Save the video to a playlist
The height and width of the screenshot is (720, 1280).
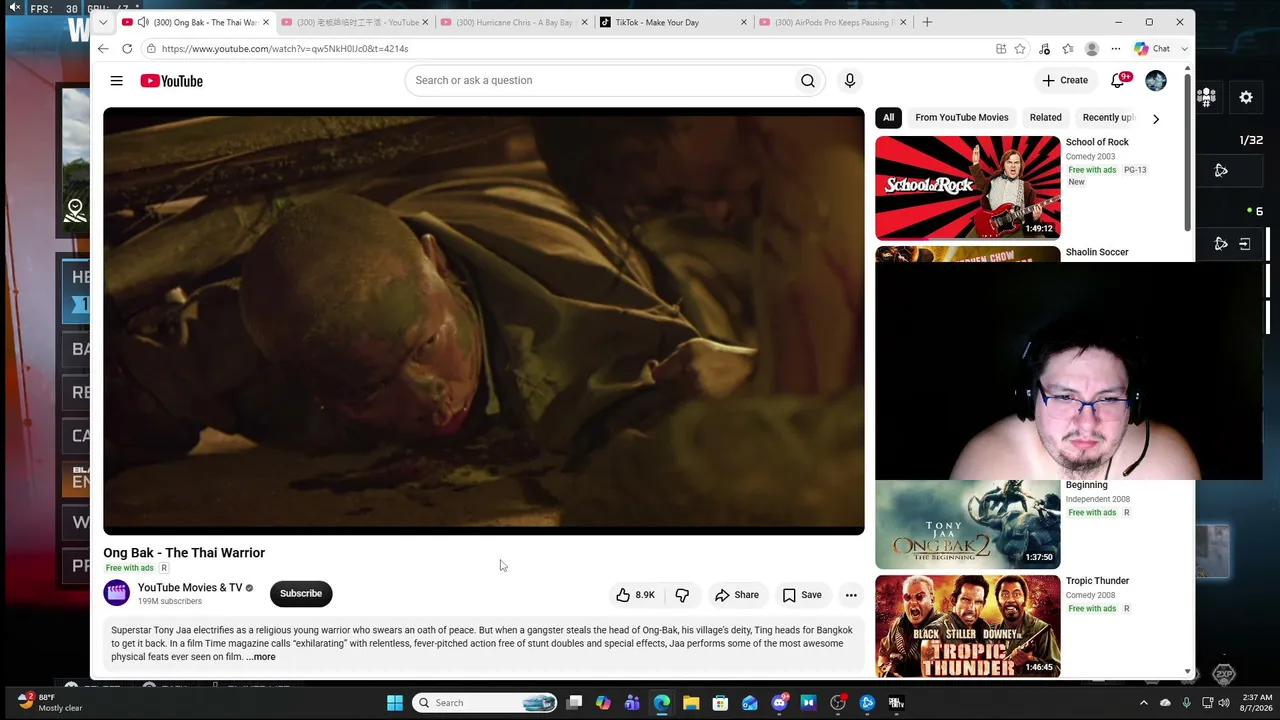802,595
